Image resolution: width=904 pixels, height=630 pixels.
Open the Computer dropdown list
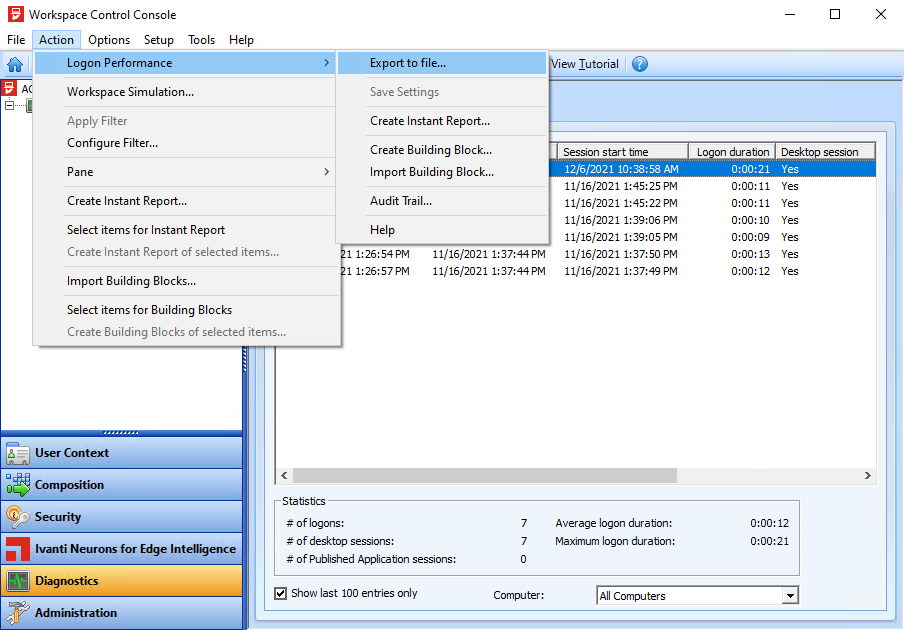click(790, 596)
